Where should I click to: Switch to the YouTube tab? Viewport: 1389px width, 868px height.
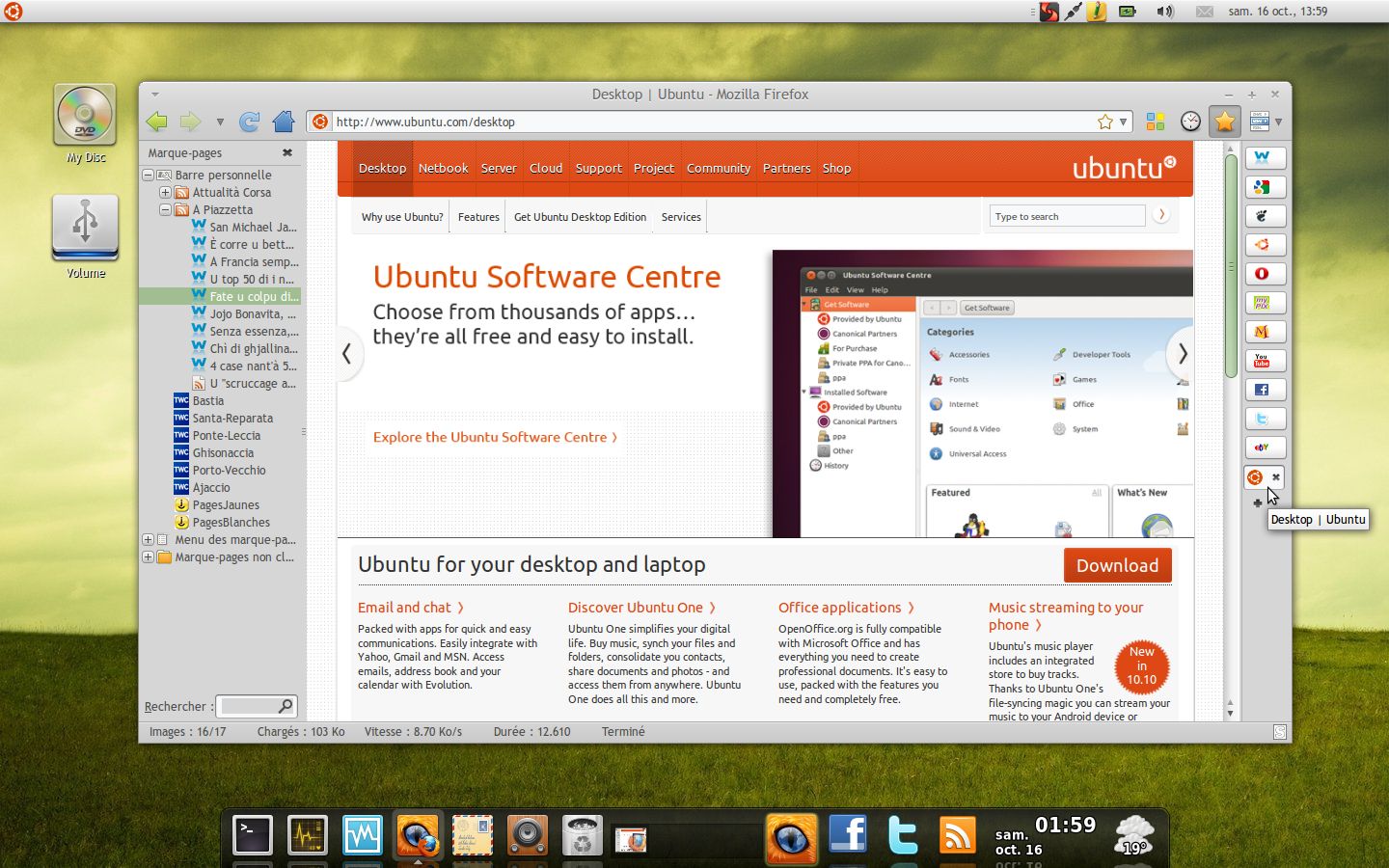point(1265,361)
